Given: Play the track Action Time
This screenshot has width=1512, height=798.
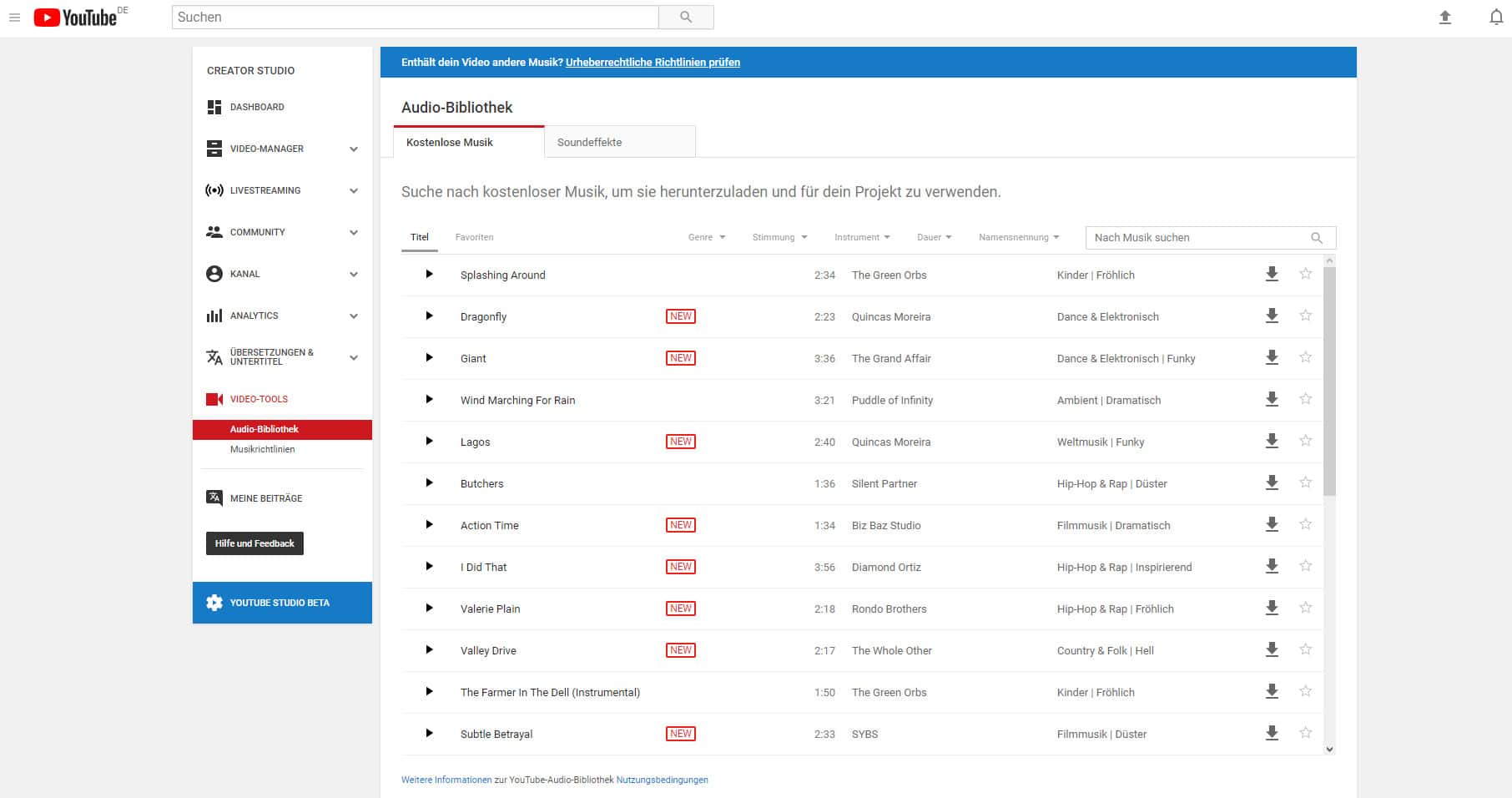Looking at the screenshot, I should pos(429,524).
